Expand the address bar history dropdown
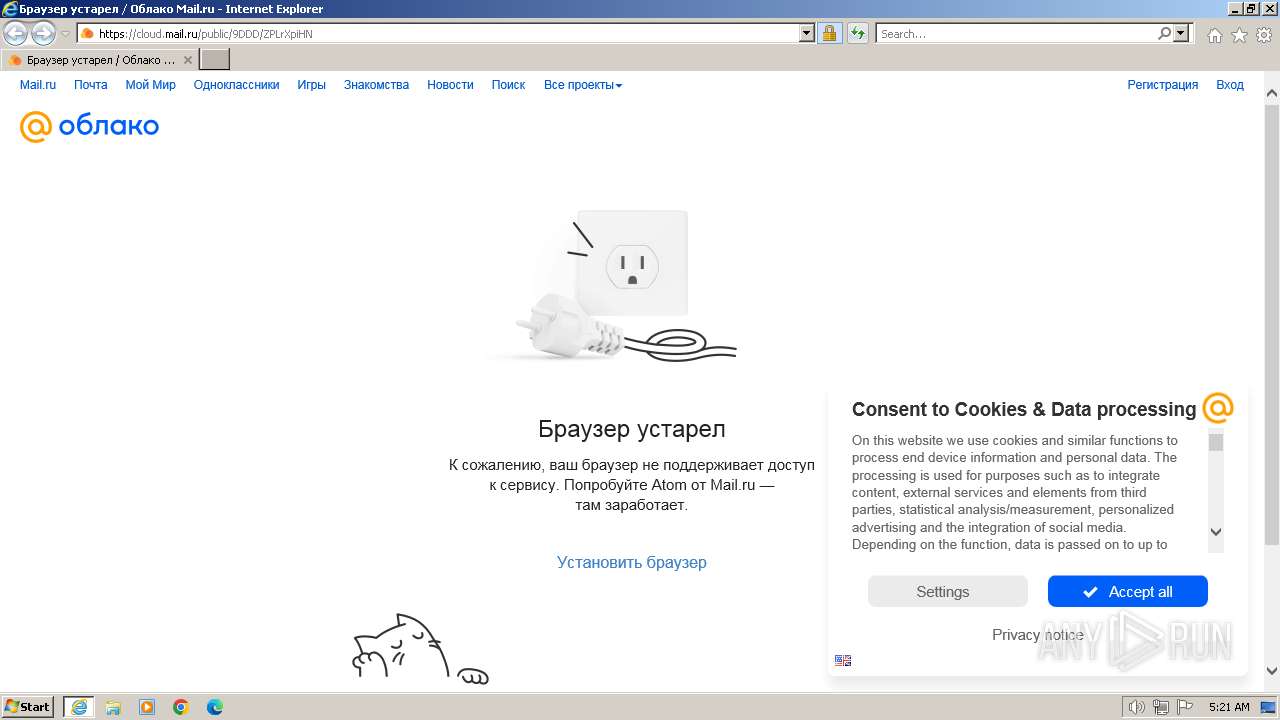The image size is (1280, 720). click(807, 33)
